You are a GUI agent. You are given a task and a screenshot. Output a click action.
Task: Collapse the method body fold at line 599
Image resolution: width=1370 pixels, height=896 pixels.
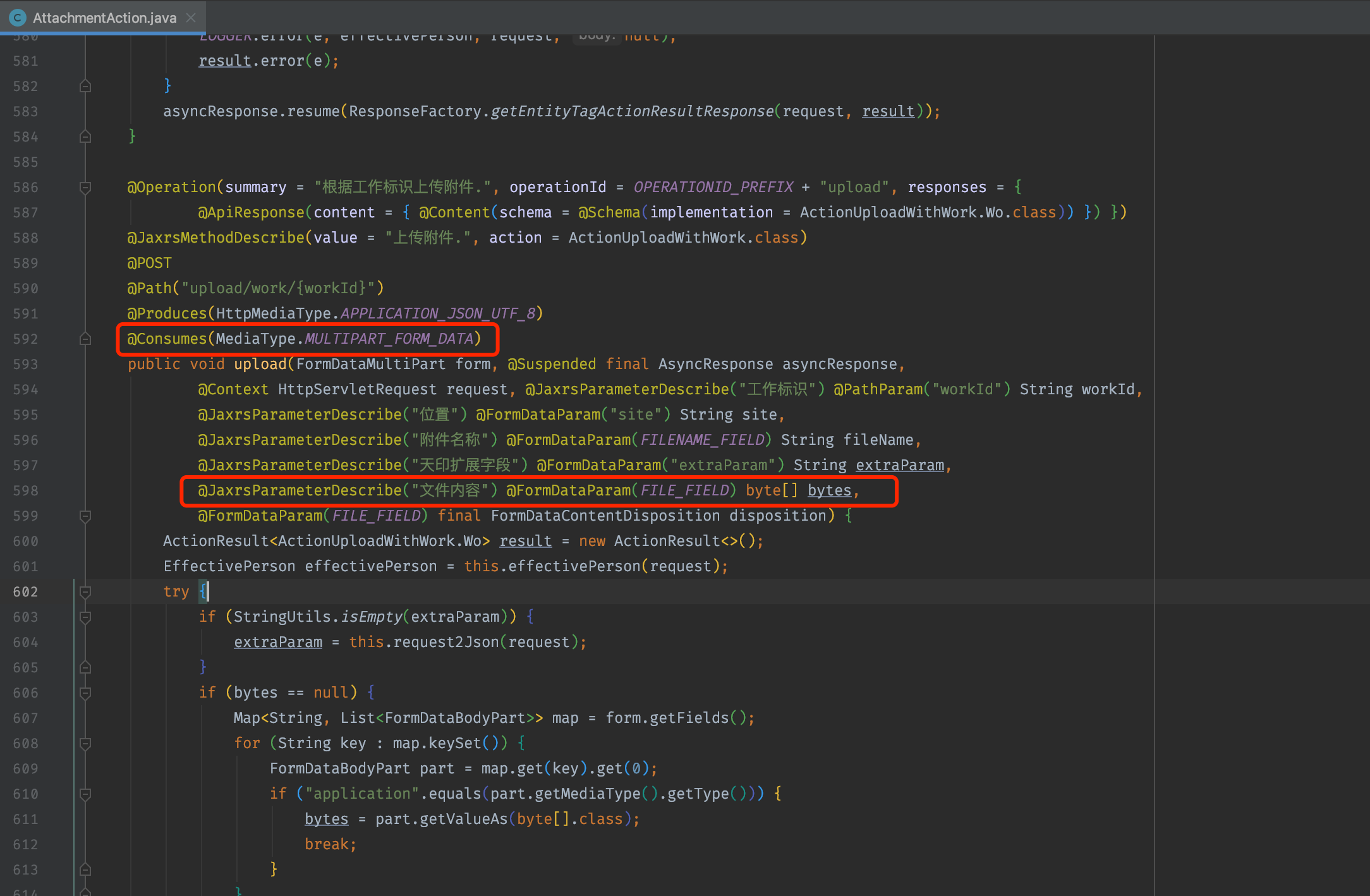pos(85,516)
